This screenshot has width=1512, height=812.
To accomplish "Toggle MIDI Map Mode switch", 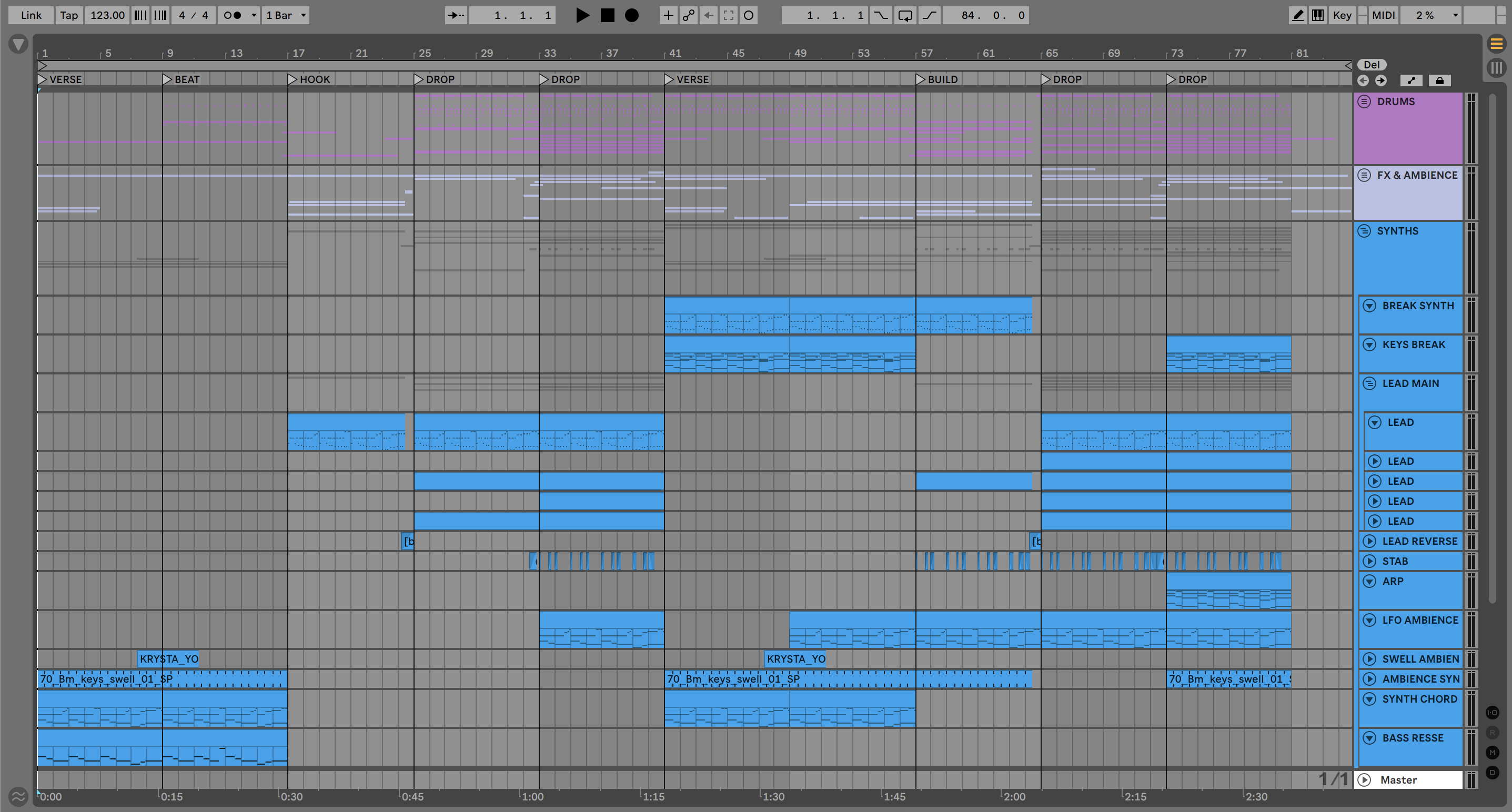I will click(x=1383, y=15).
